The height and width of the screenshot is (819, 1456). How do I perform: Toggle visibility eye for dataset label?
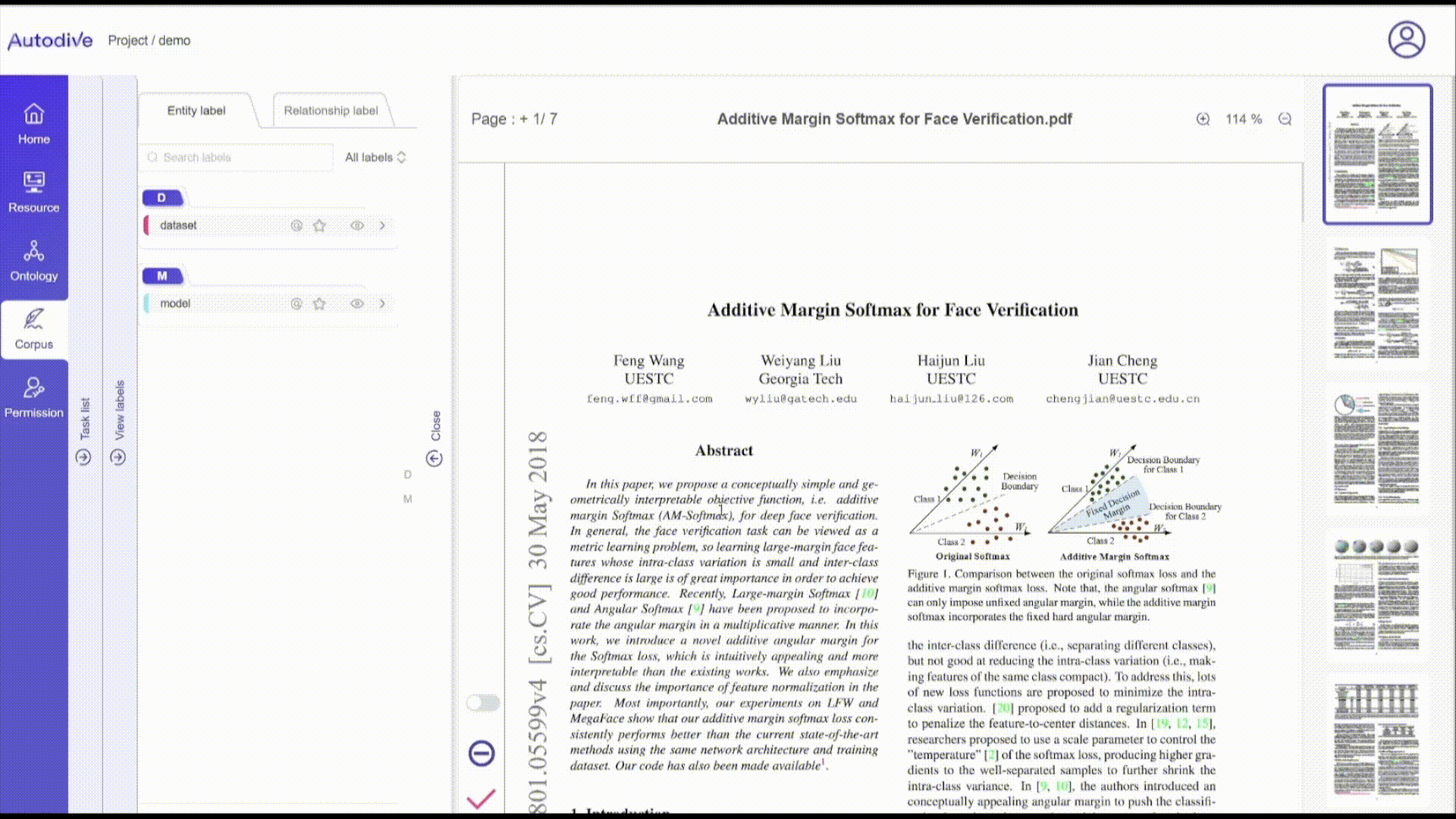coord(357,225)
